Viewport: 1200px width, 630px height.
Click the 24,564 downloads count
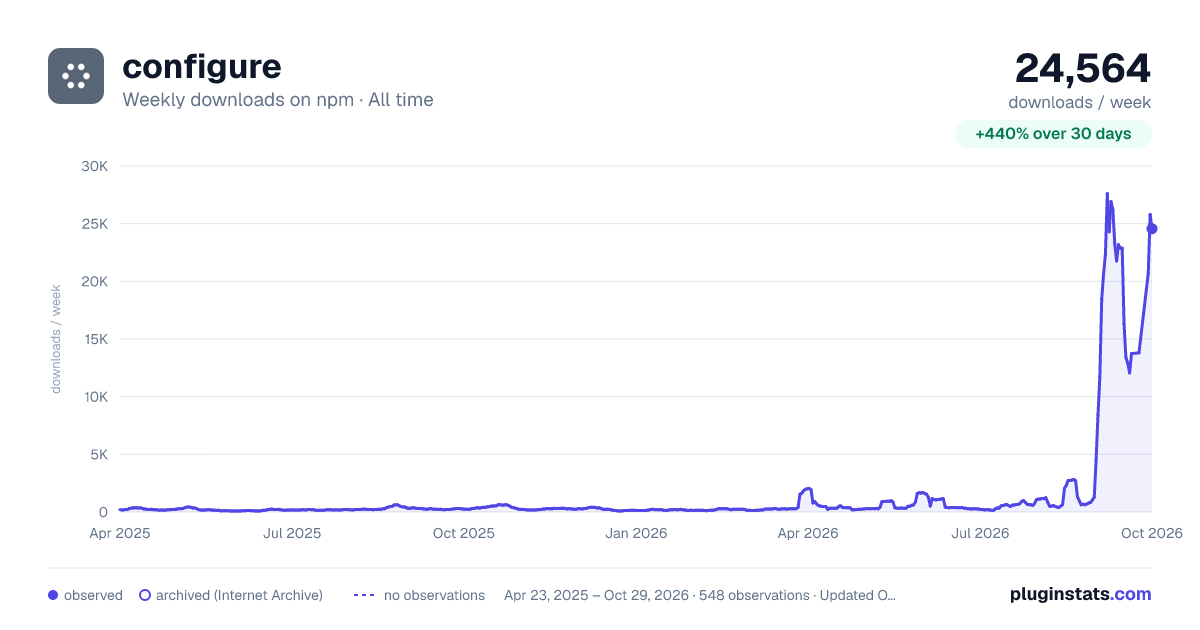pos(1083,68)
